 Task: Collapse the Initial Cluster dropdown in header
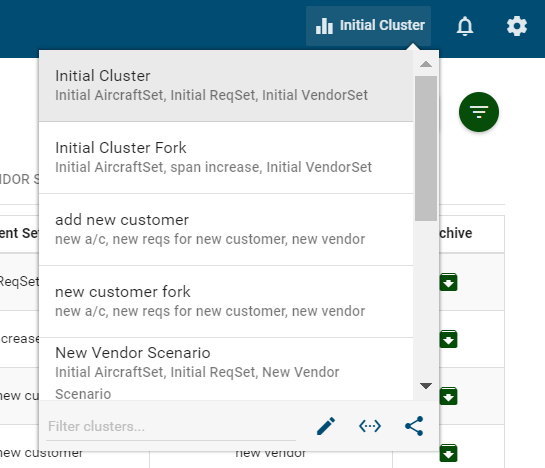point(368,26)
